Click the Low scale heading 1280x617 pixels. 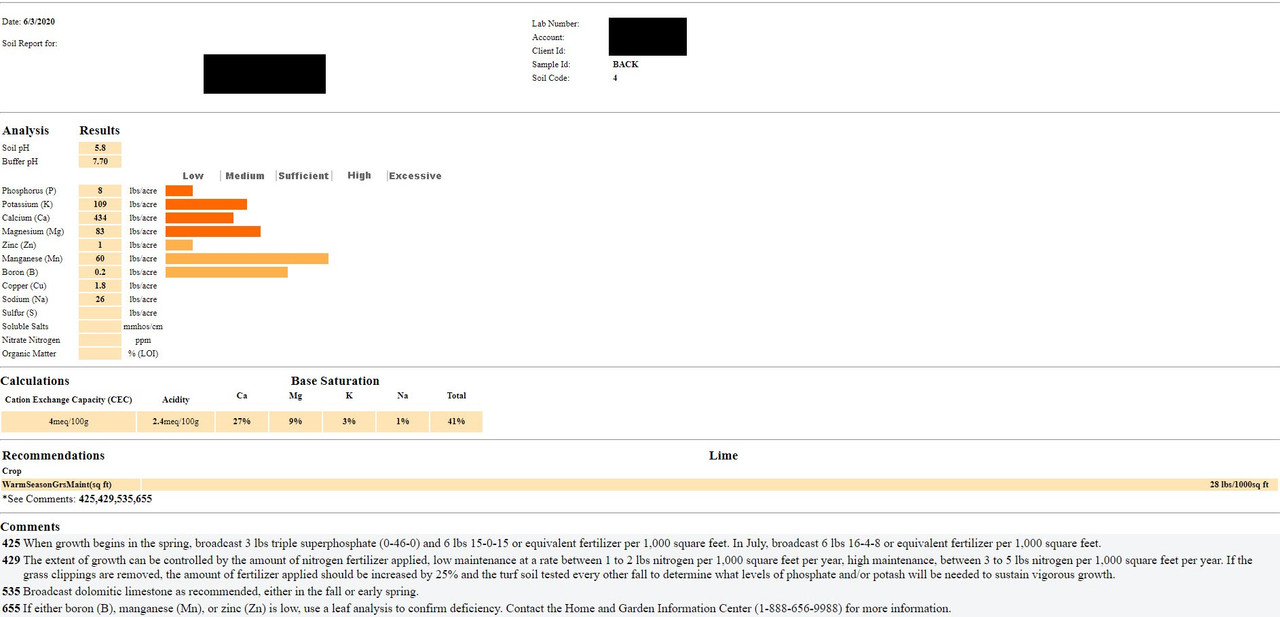(x=193, y=176)
